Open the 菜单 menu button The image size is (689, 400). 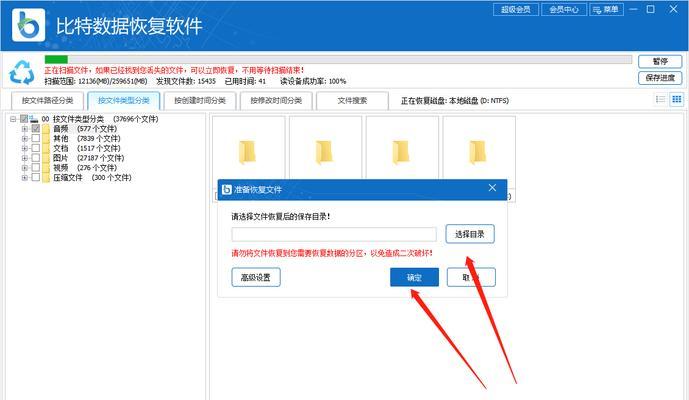click(606, 10)
